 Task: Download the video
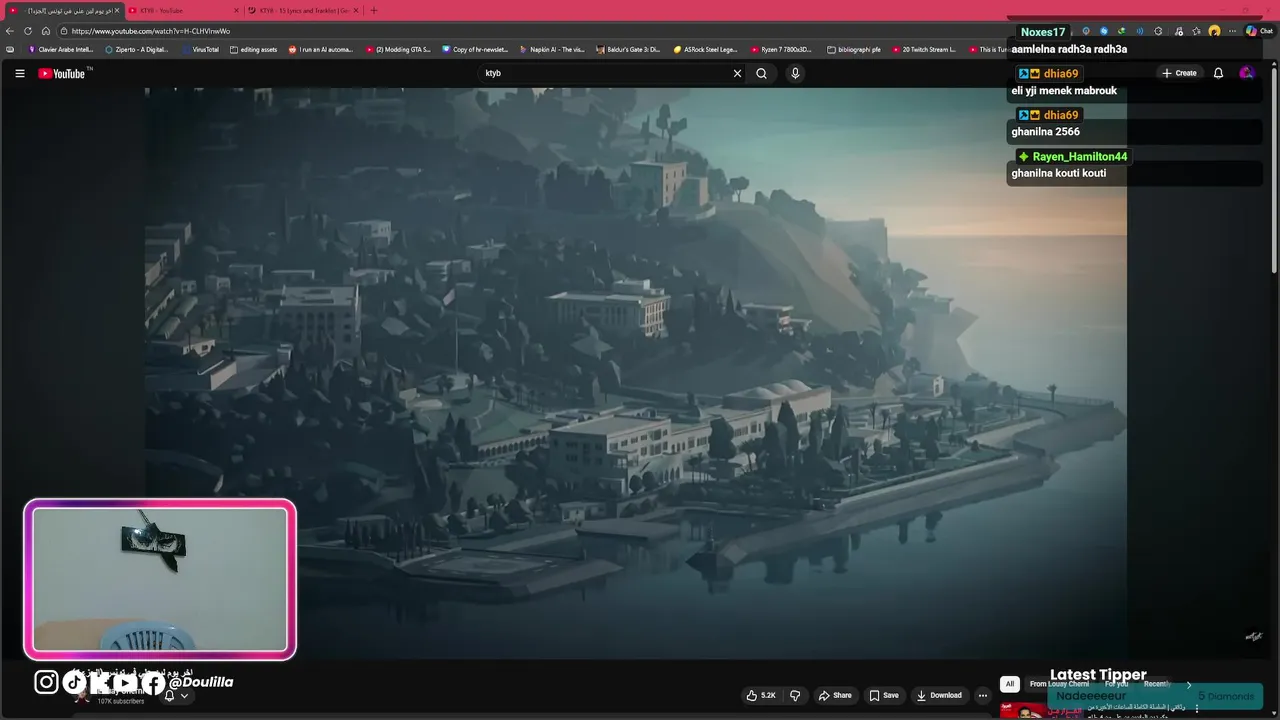click(x=939, y=695)
